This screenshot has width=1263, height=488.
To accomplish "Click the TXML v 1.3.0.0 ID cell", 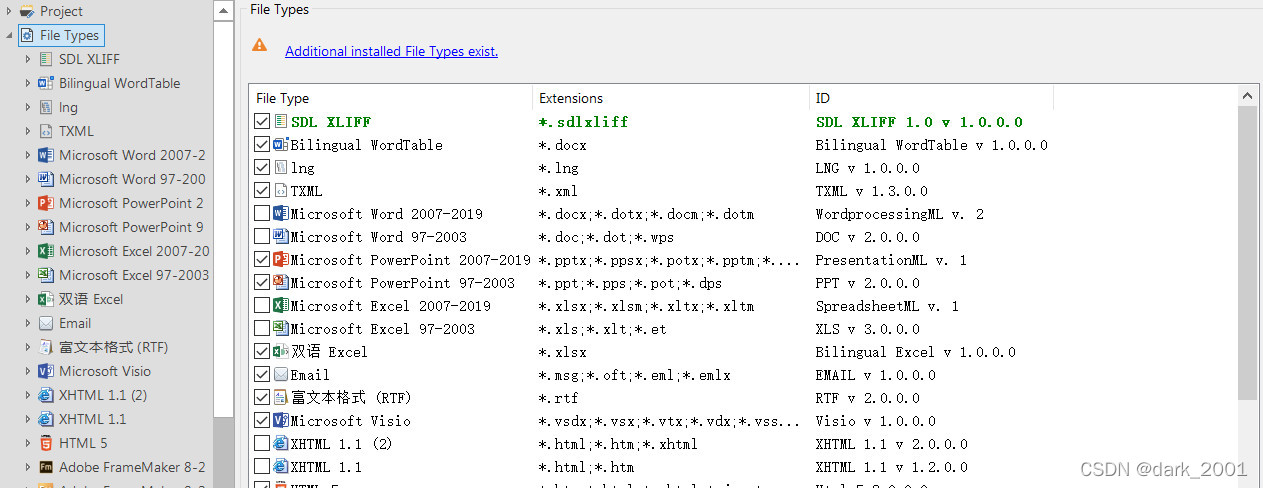I will tap(871, 191).
